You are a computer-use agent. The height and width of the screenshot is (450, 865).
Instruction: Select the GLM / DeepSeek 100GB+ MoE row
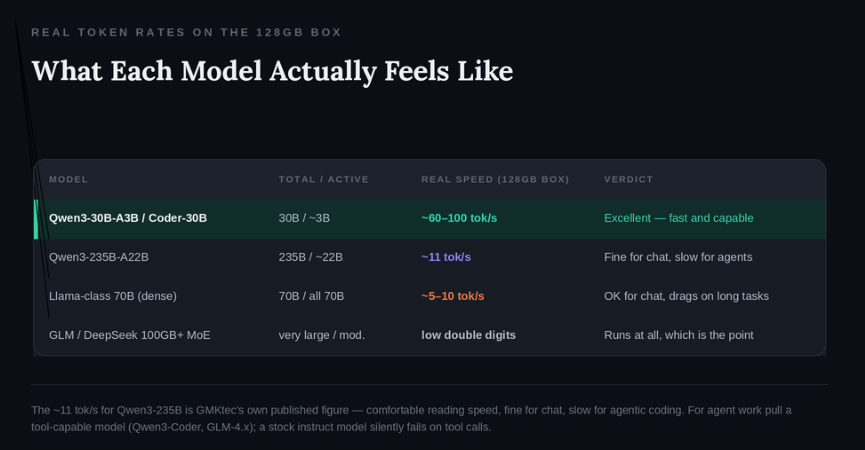point(430,335)
